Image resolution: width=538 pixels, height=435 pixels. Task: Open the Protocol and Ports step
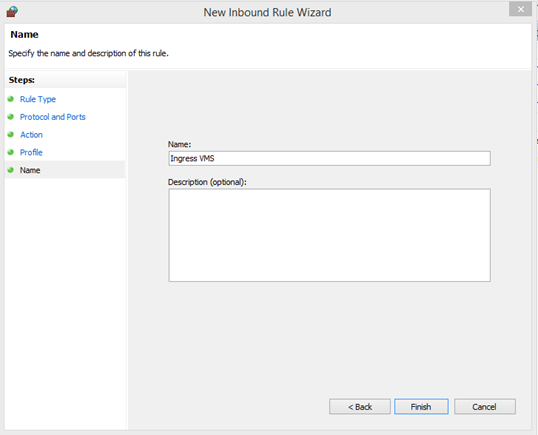point(52,117)
